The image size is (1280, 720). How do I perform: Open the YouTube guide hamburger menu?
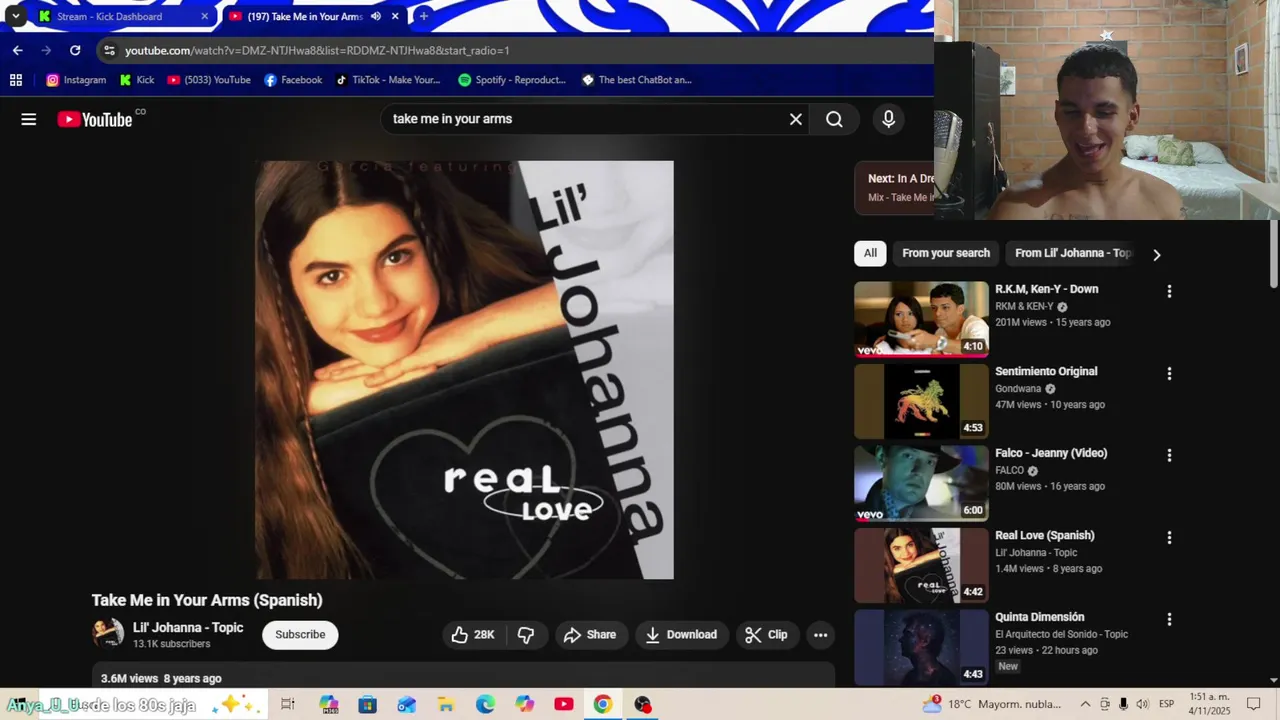click(x=29, y=119)
